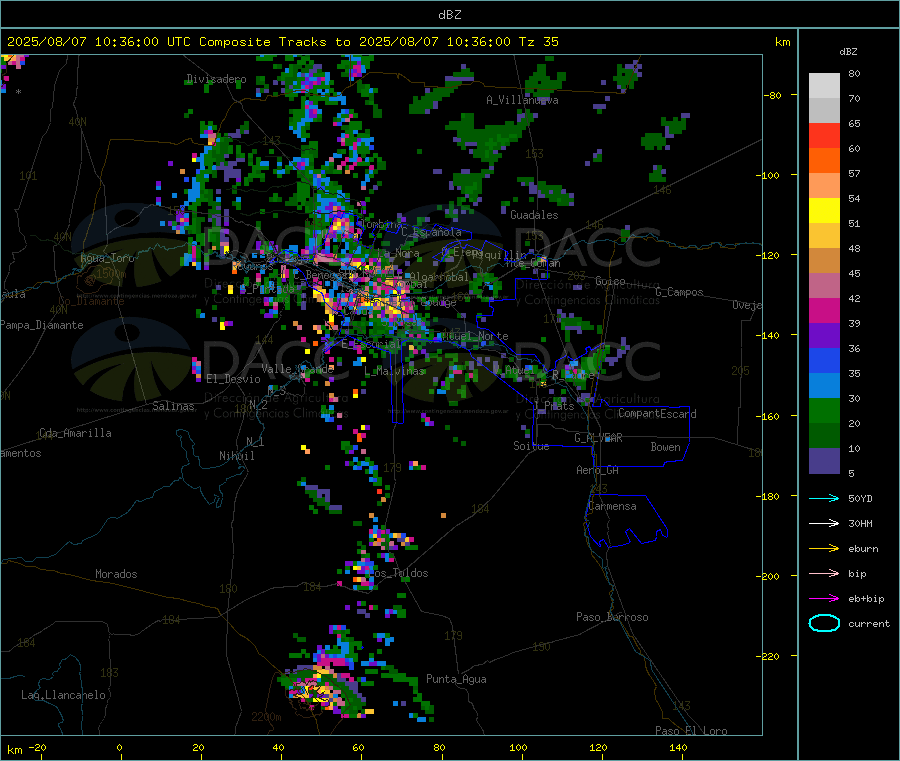Pick the slate 5–10 dBZ swatch
This screenshot has height=761, width=900.
824,461
